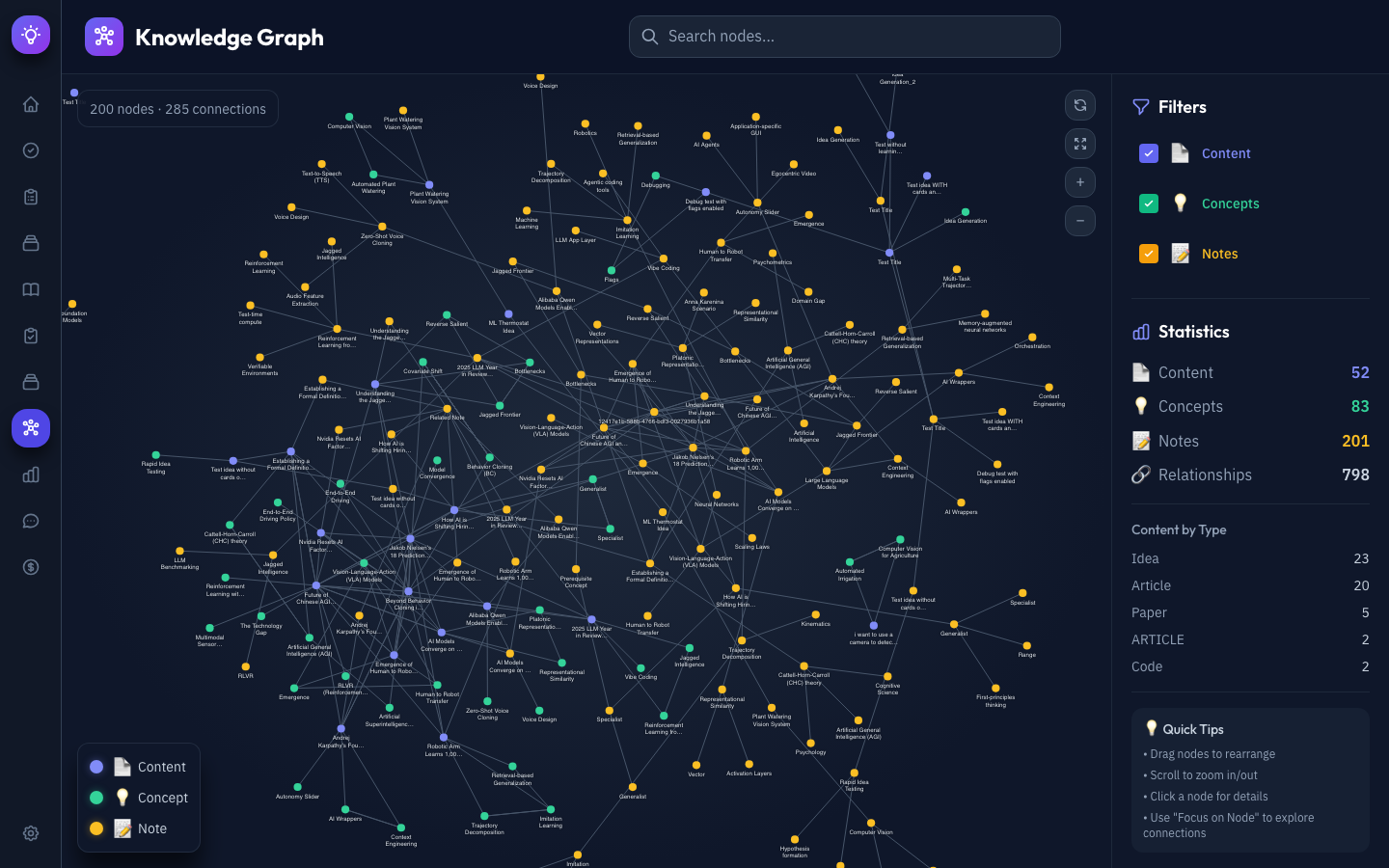The width and height of the screenshot is (1389, 868).
Task: Select the Activation Layers node
Action: [749, 764]
